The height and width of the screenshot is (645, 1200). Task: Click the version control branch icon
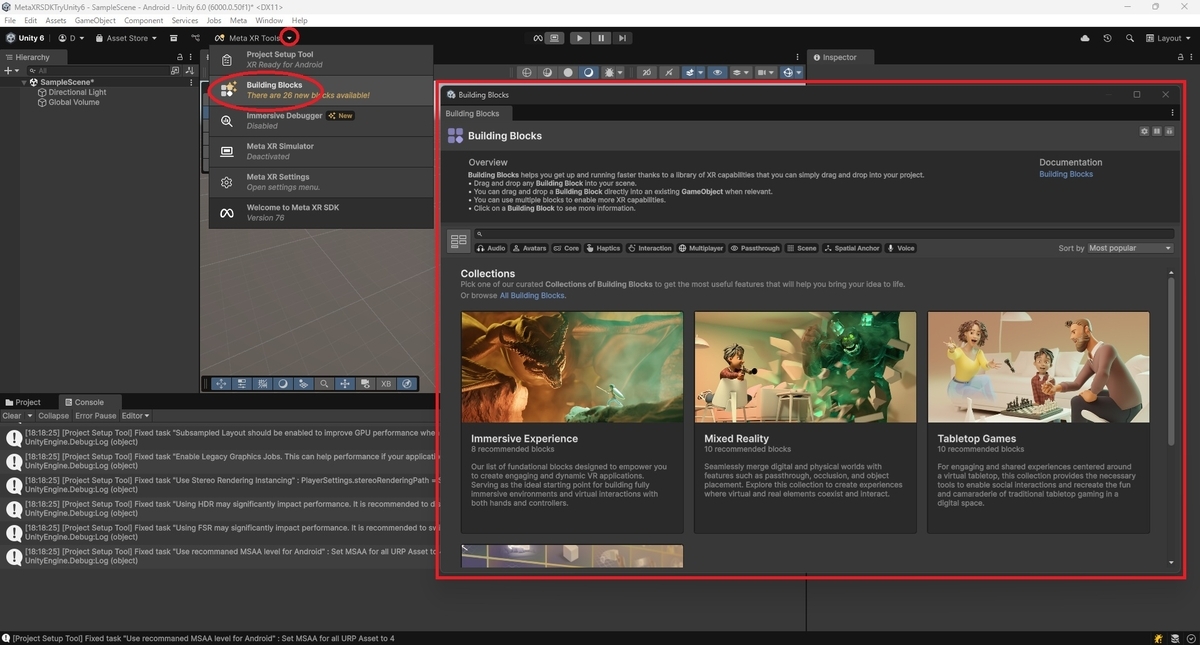tap(195, 38)
